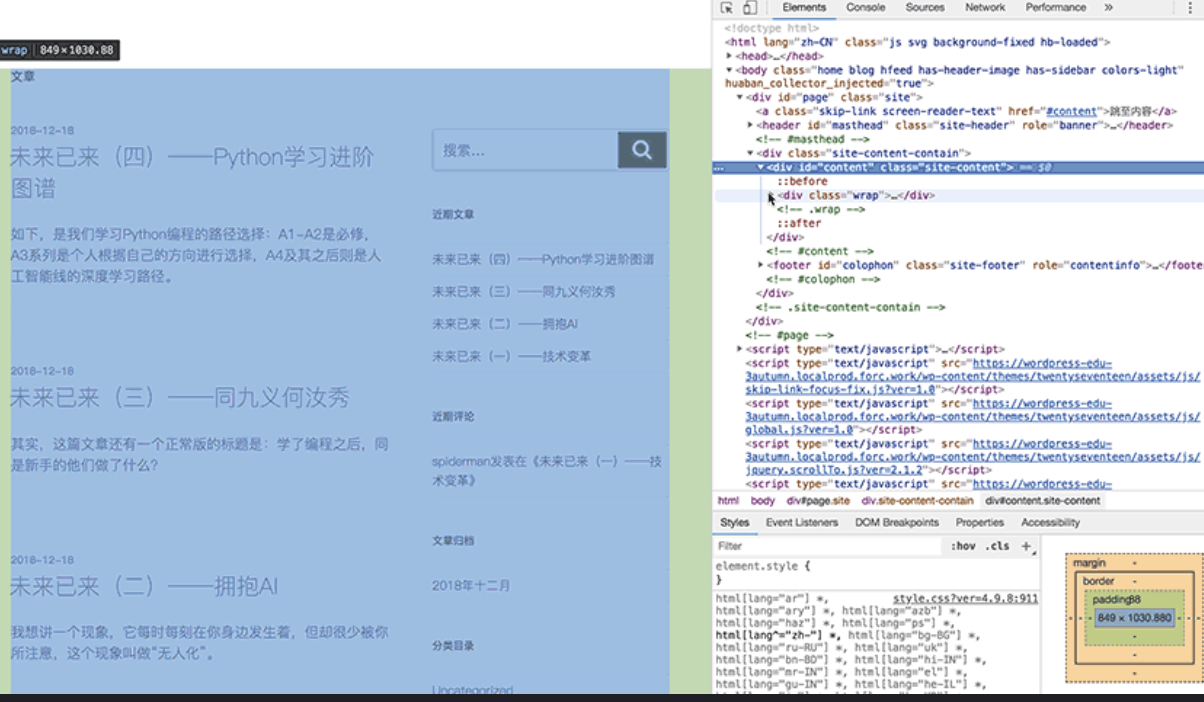Open post 未来已来（四）Python学习进阶图谱 title
This screenshot has width=1204, height=702.
click(192, 172)
